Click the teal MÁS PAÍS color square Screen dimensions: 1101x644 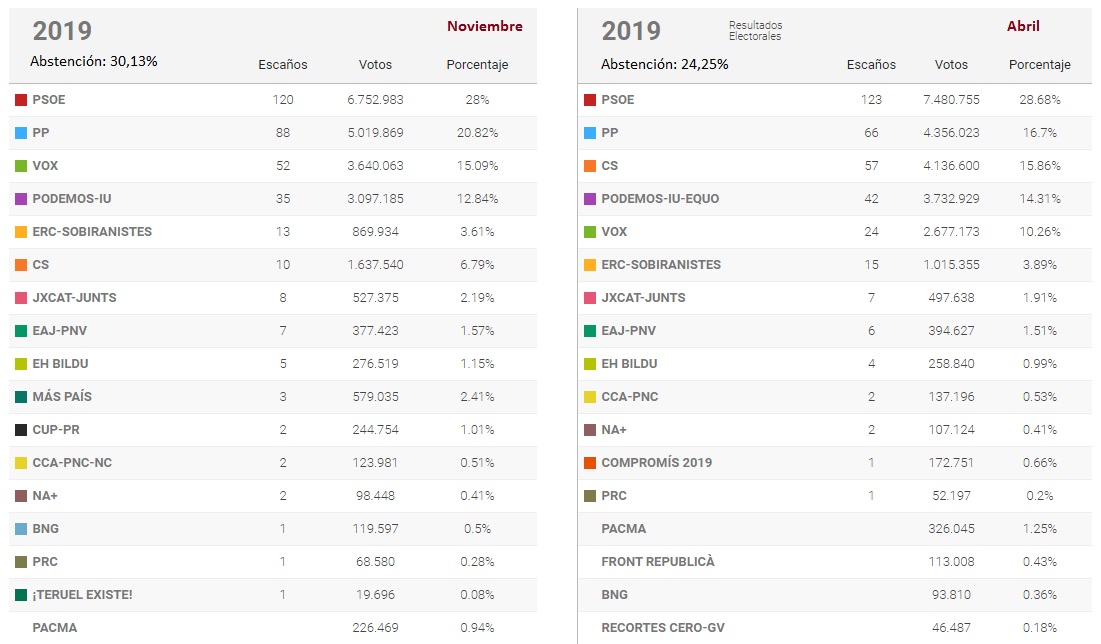click(x=21, y=397)
